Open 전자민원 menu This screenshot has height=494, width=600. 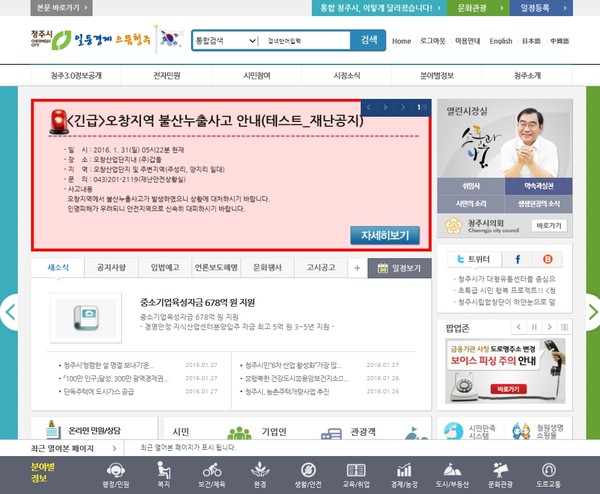(166, 75)
